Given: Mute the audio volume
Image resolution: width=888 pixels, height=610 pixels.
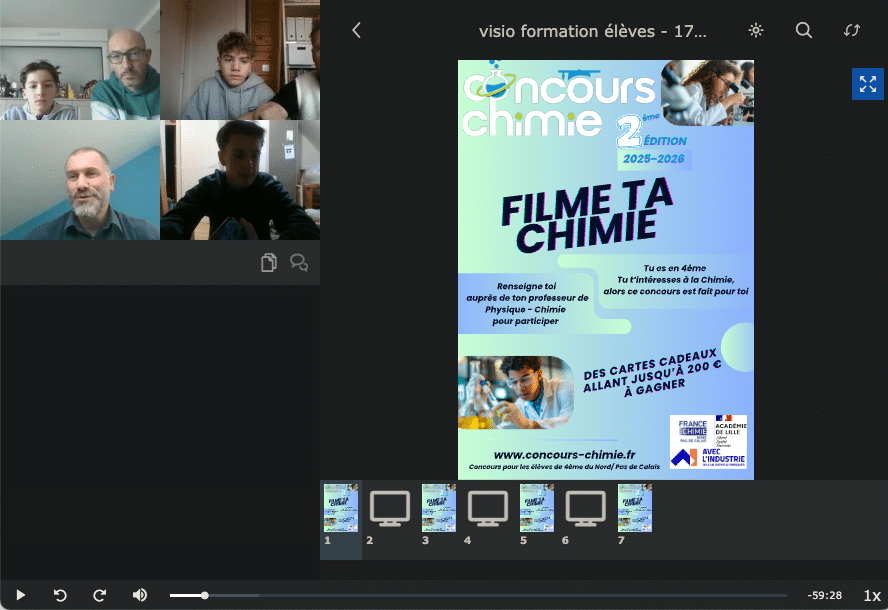Looking at the screenshot, I should tap(140, 595).
